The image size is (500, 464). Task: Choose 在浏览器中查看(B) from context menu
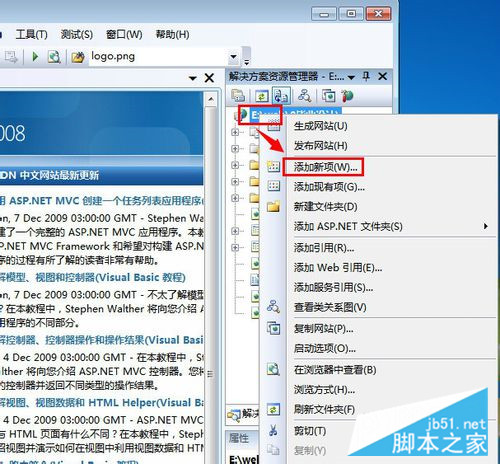click(392, 370)
